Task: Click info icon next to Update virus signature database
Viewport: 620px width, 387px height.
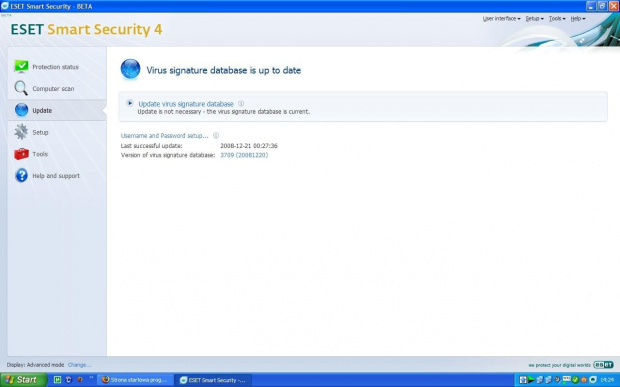Action: coord(241,104)
